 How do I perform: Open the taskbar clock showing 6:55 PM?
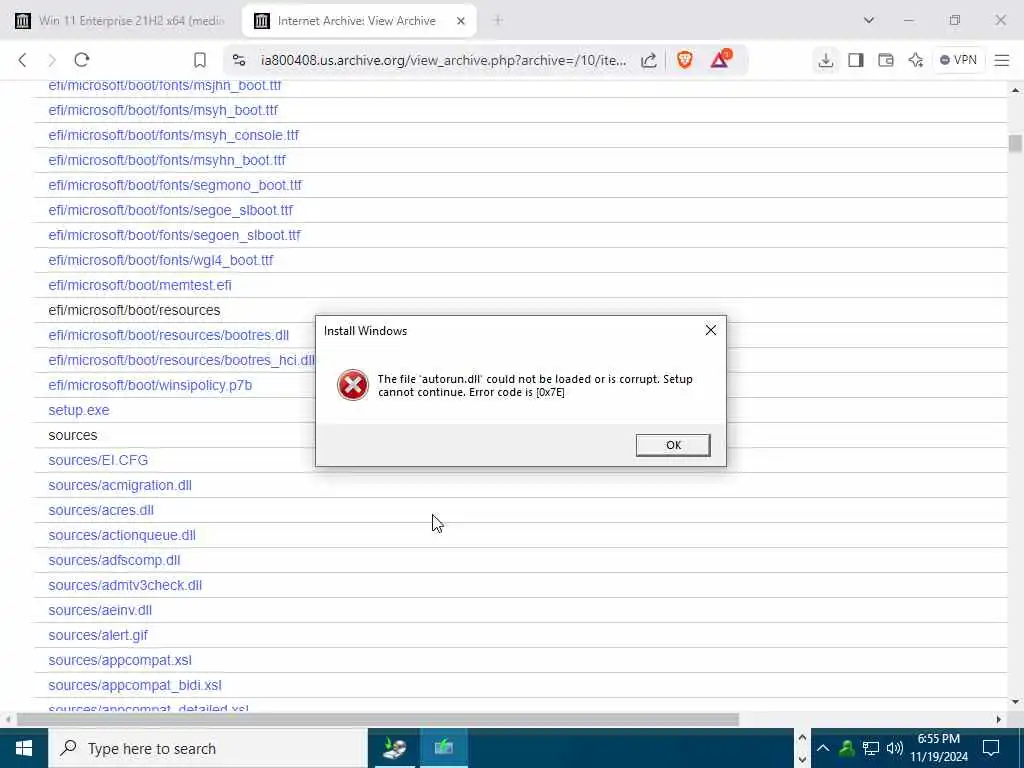pyautogui.click(x=939, y=748)
